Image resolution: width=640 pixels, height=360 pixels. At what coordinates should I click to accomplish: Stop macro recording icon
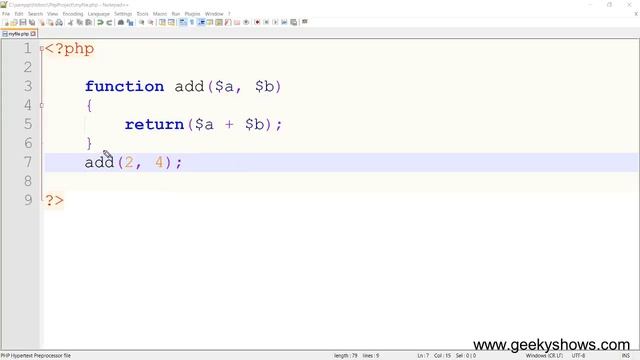point(266,22)
